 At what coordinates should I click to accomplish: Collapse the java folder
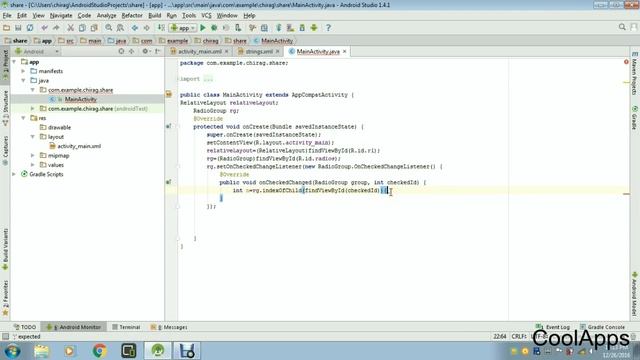(23, 80)
